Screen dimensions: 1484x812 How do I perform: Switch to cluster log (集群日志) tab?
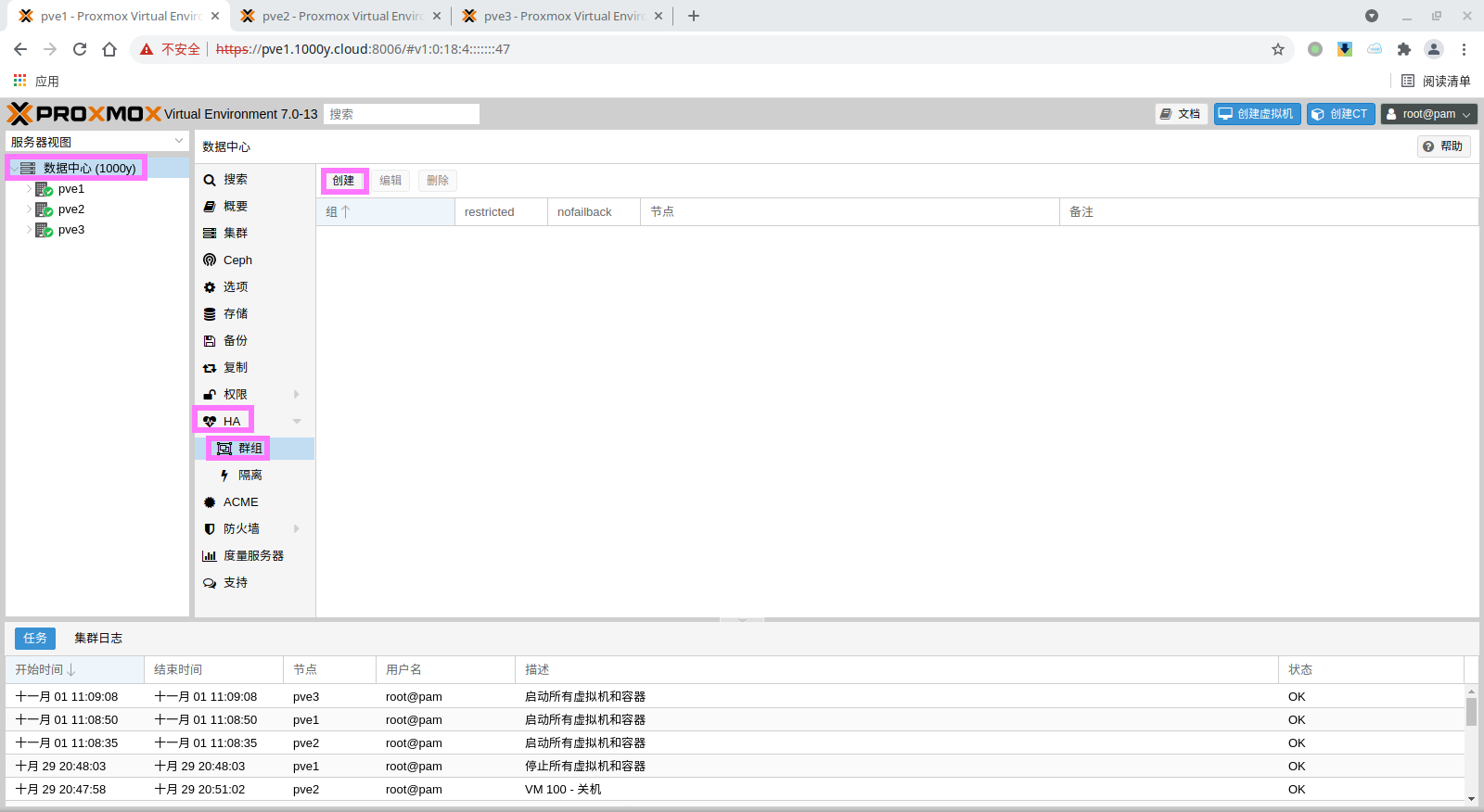pos(98,639)
